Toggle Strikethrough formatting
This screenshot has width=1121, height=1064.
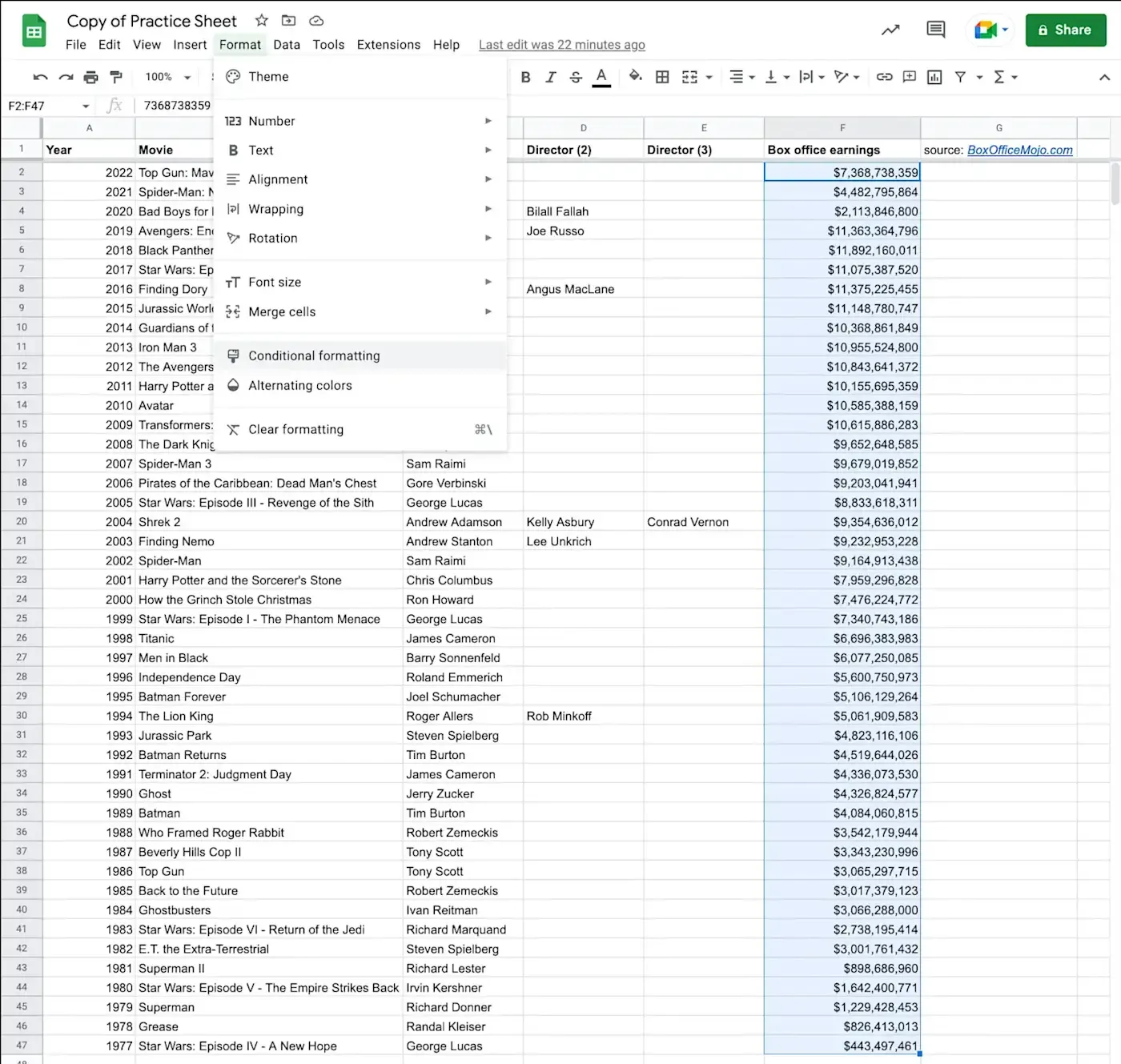(x=576, y=77)
